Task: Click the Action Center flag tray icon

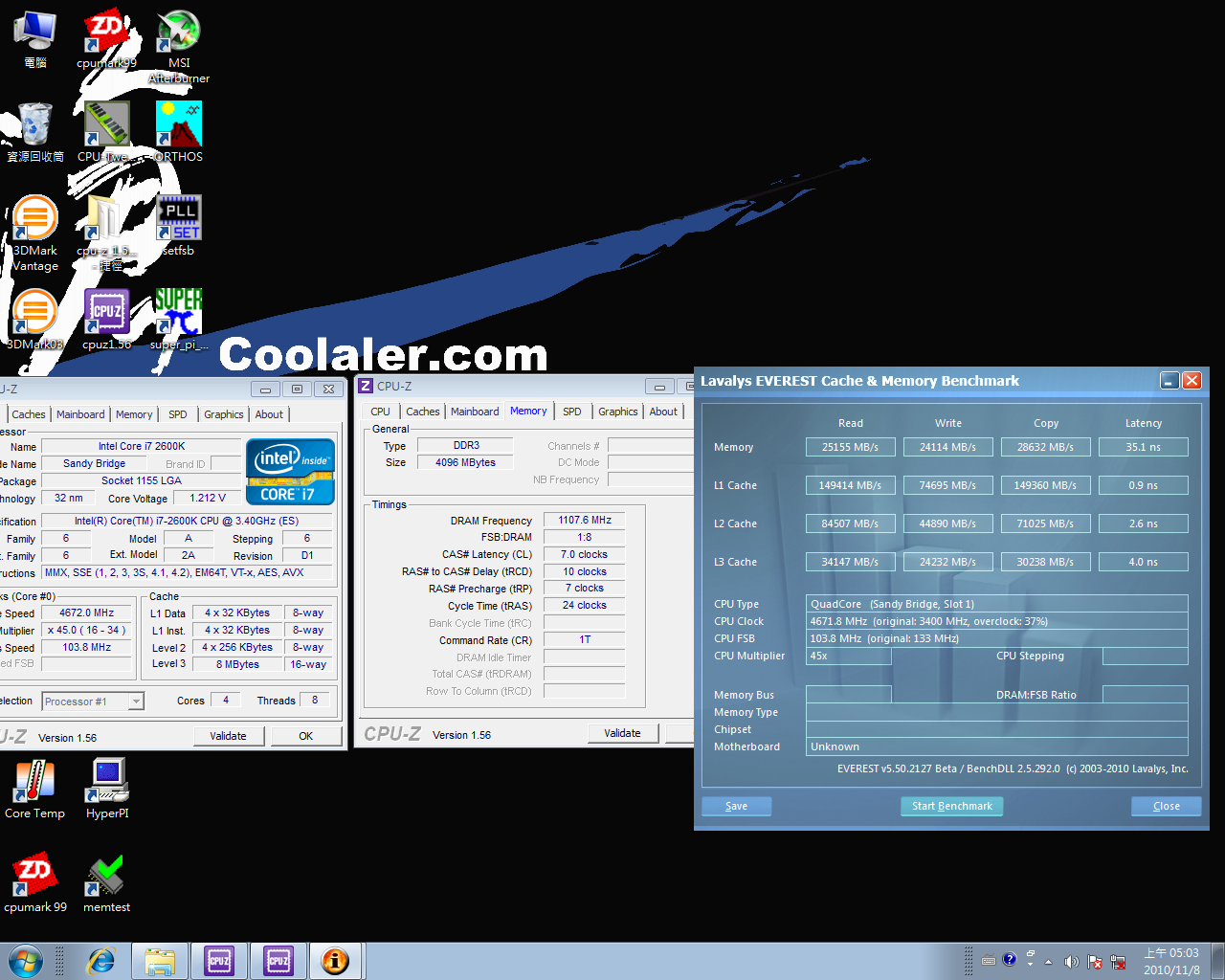Action: (1094, 961)
